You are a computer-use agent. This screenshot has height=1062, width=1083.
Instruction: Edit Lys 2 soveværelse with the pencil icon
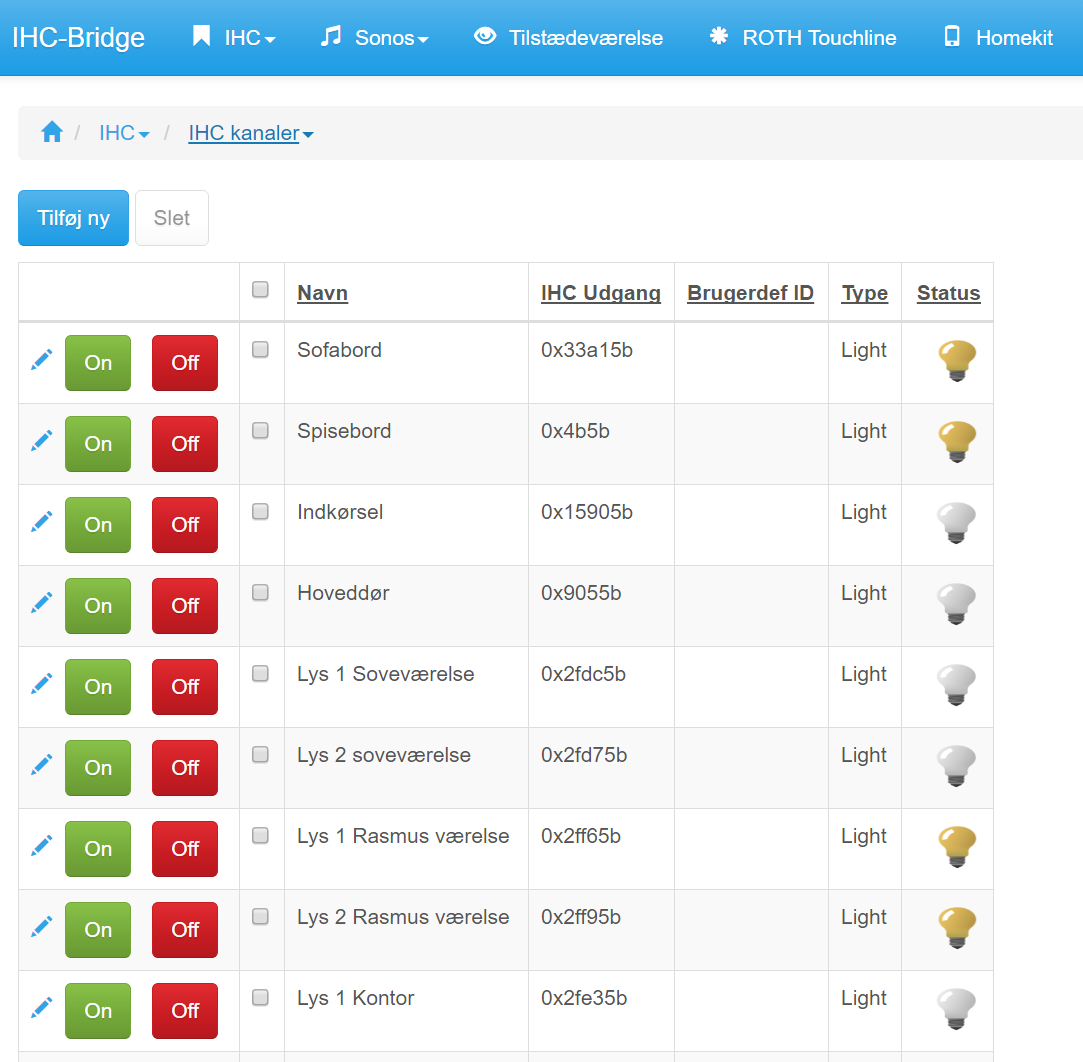coord(41,766)
